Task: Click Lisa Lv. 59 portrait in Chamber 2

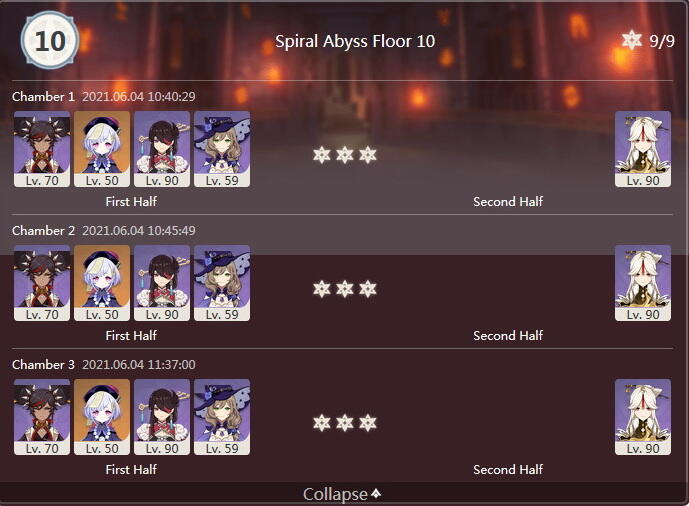Action: point(222,282)
